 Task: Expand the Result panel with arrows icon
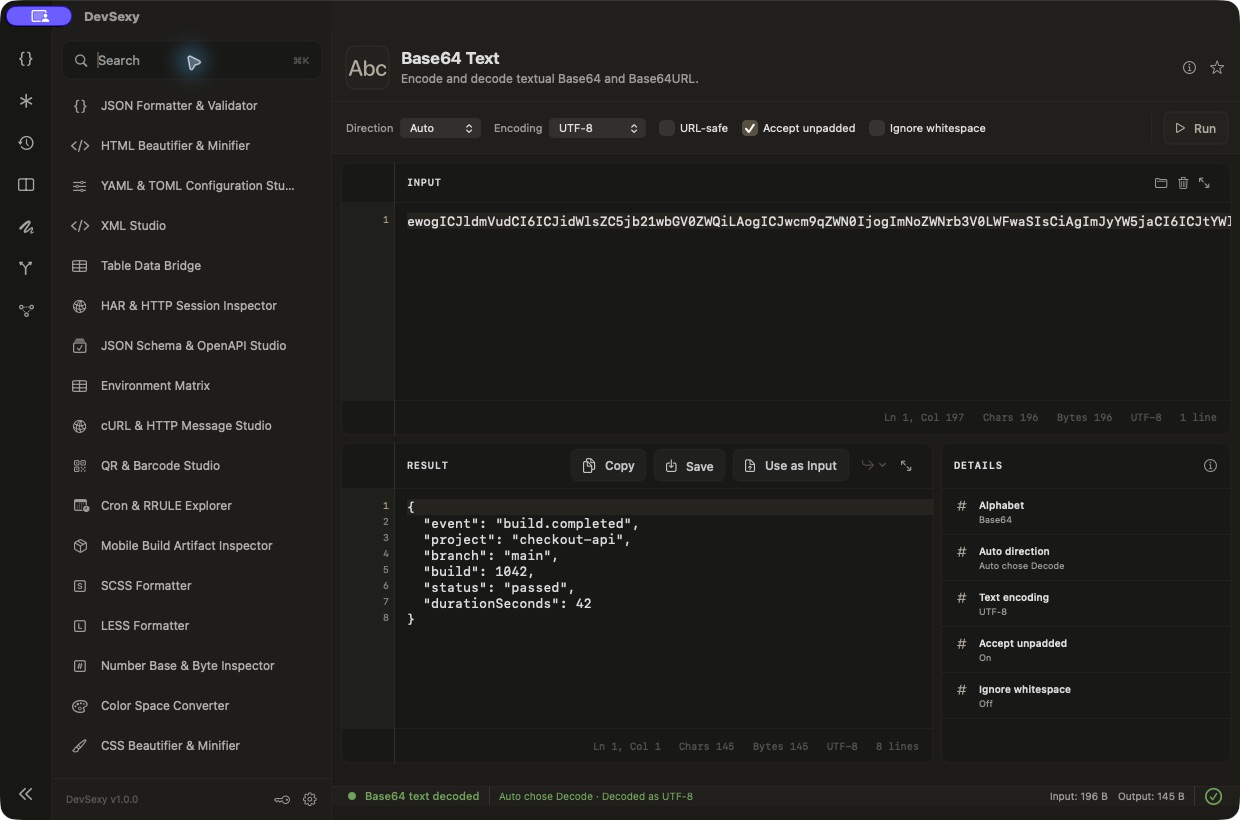906,465
